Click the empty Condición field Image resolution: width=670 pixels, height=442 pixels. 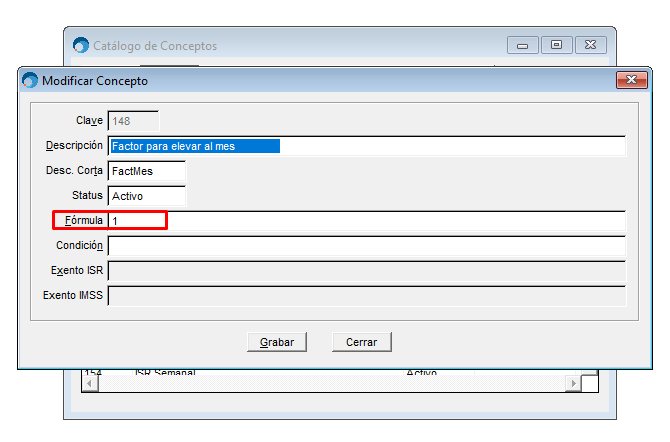(x=366, y=245)
